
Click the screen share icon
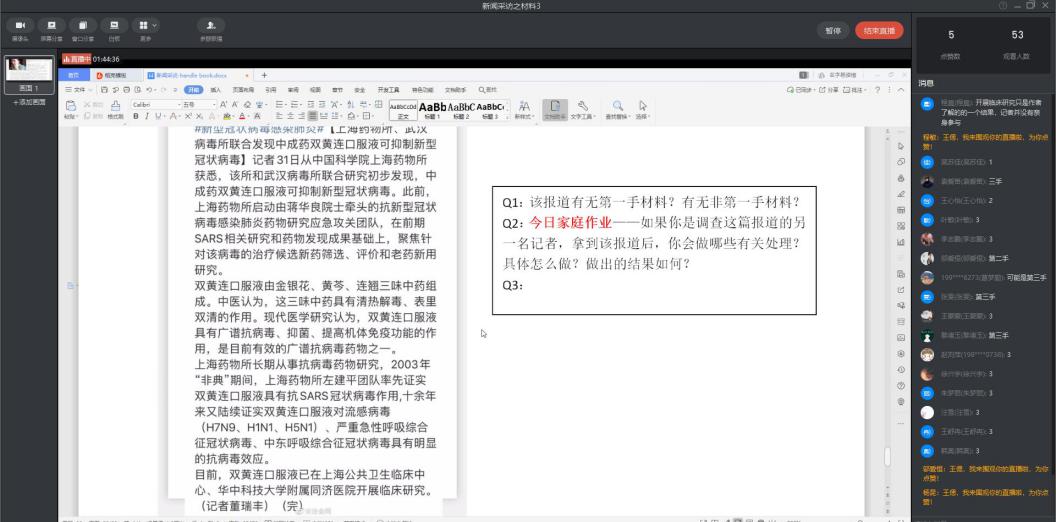(x=50, y=27)
